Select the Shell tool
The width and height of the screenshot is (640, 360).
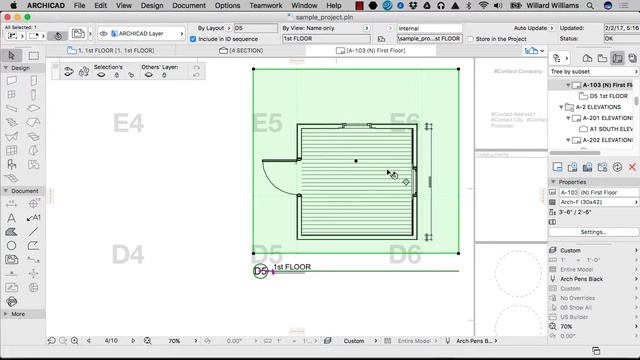click(x=11, y=136)
